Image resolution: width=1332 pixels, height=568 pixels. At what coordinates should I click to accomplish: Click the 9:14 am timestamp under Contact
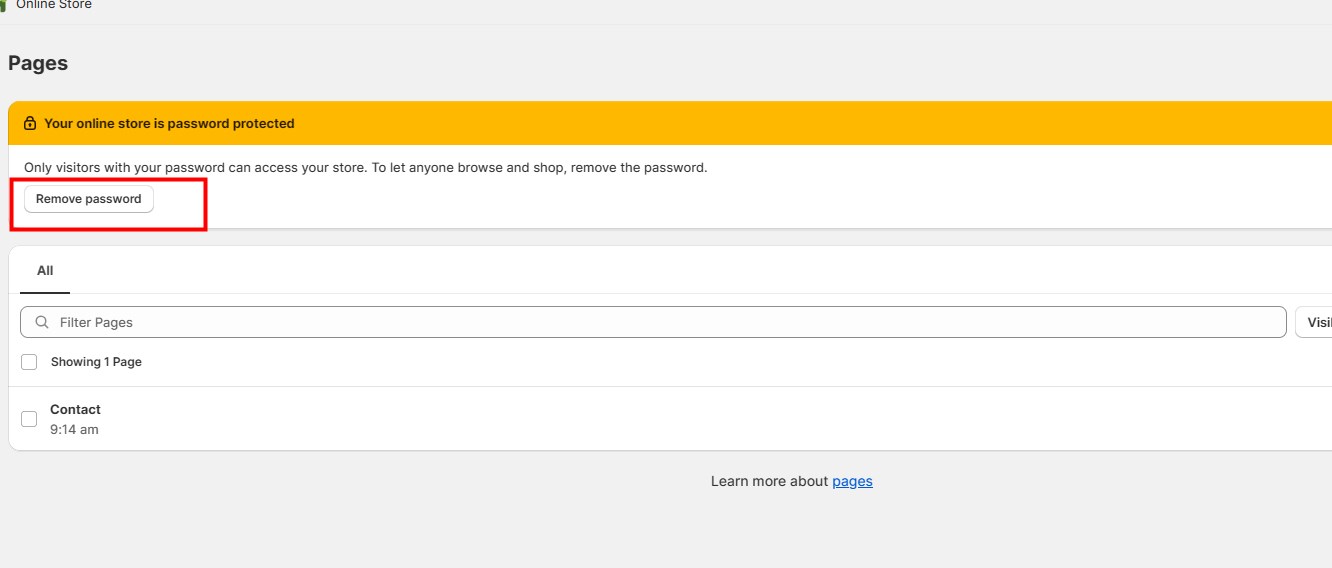coord(74,430)
